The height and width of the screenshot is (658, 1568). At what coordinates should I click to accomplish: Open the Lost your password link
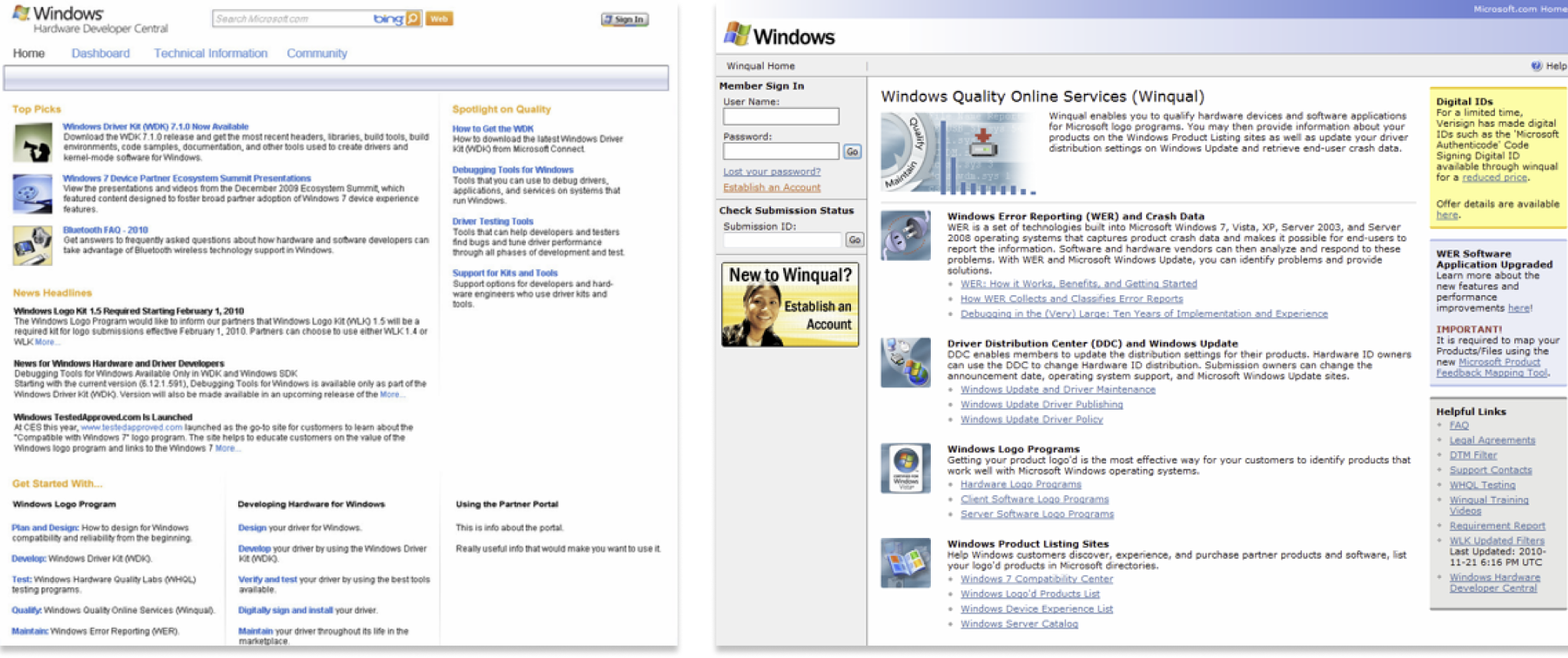[772, 171]
